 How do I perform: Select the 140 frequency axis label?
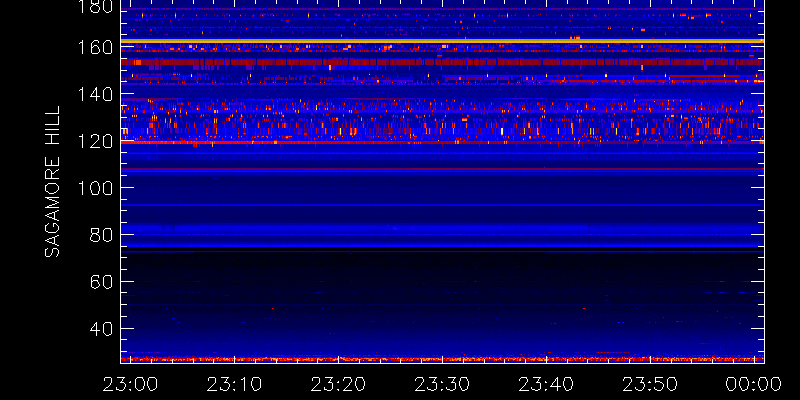point(96,94)
